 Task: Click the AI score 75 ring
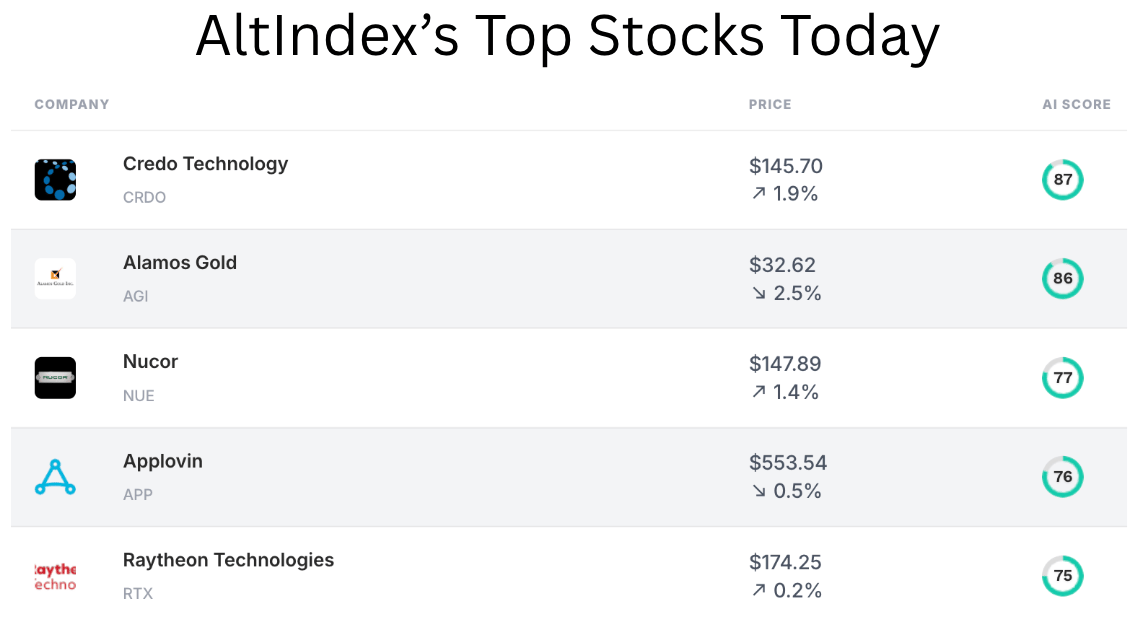pyautogui.click(x=1062, y=576)
